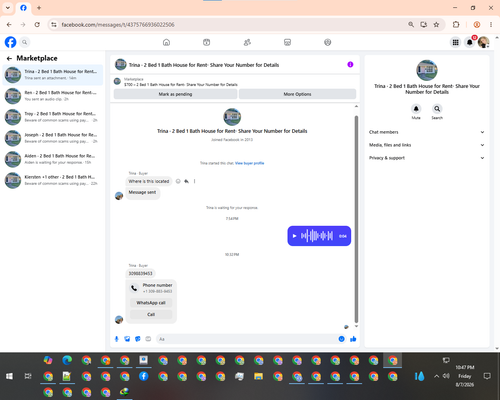Open a new browser tab
The width and height of the screenshot is (500, 400).
39,8
